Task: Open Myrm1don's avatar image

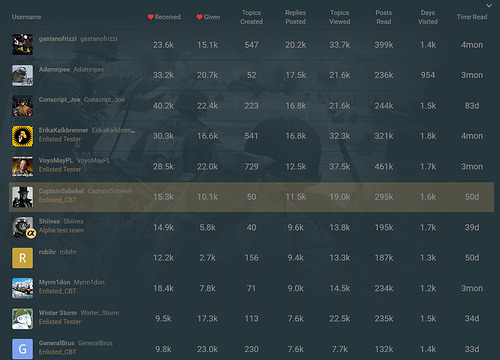Action: click(22, 288)
